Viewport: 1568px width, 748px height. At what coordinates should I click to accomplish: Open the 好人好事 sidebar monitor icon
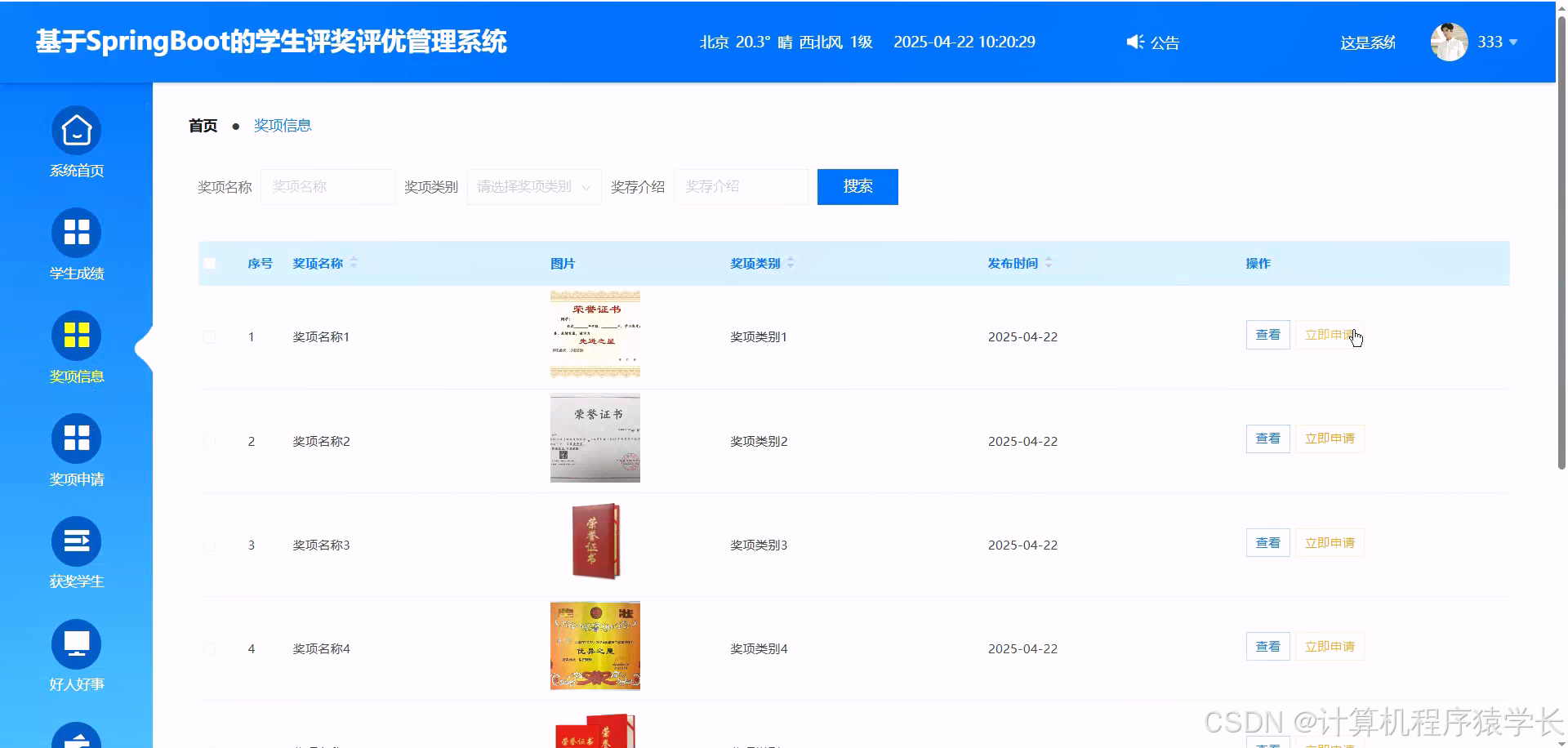[x=77, y=644]
